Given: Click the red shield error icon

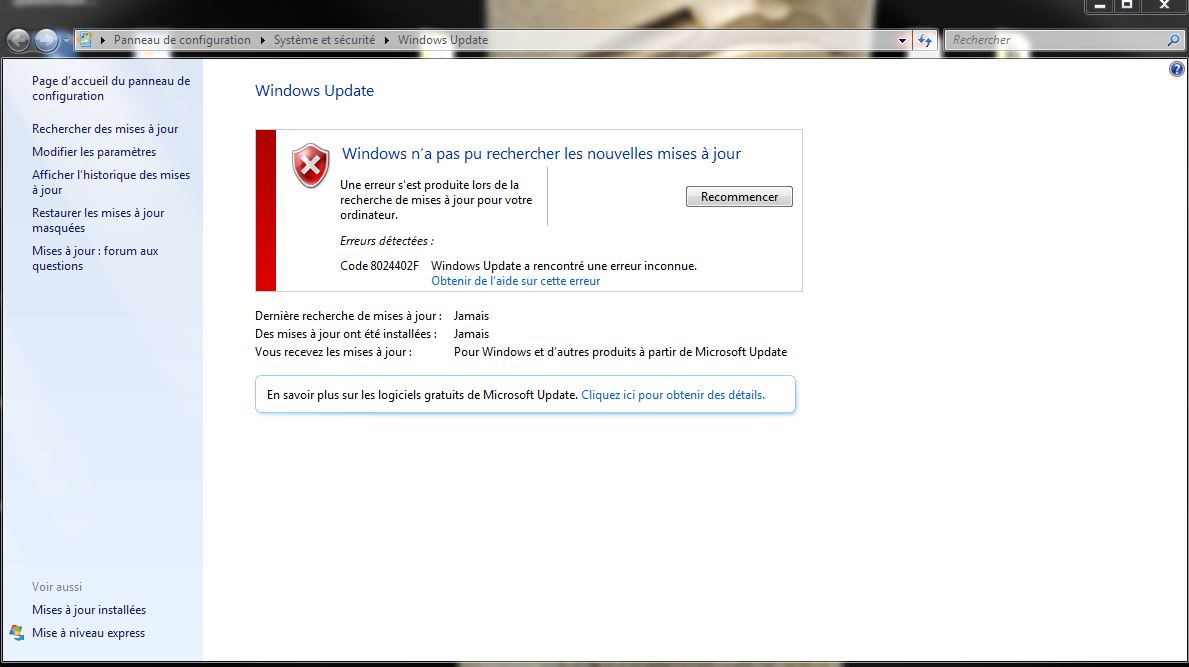Looking at the screenshot, I should [311, 165].
